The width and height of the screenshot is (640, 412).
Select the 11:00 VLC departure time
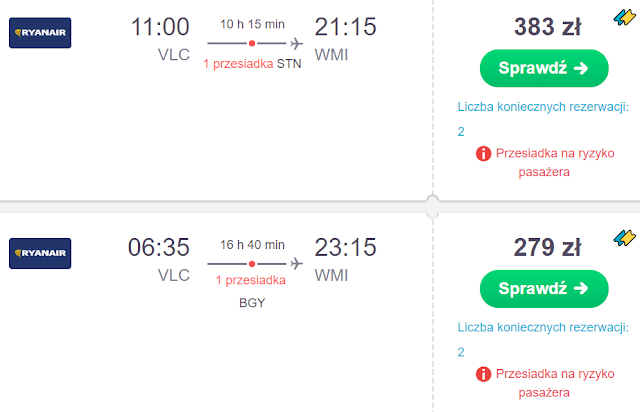159,27
